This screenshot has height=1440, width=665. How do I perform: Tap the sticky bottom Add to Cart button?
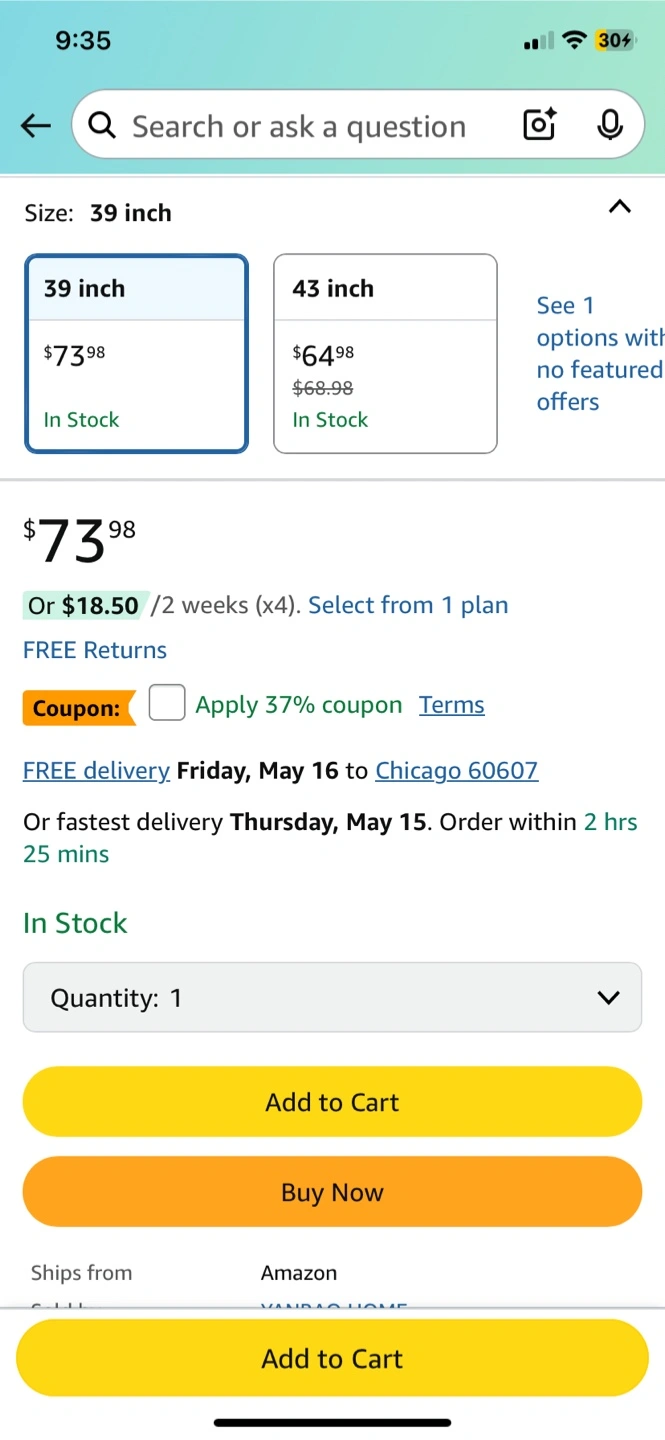point(332,1358)
